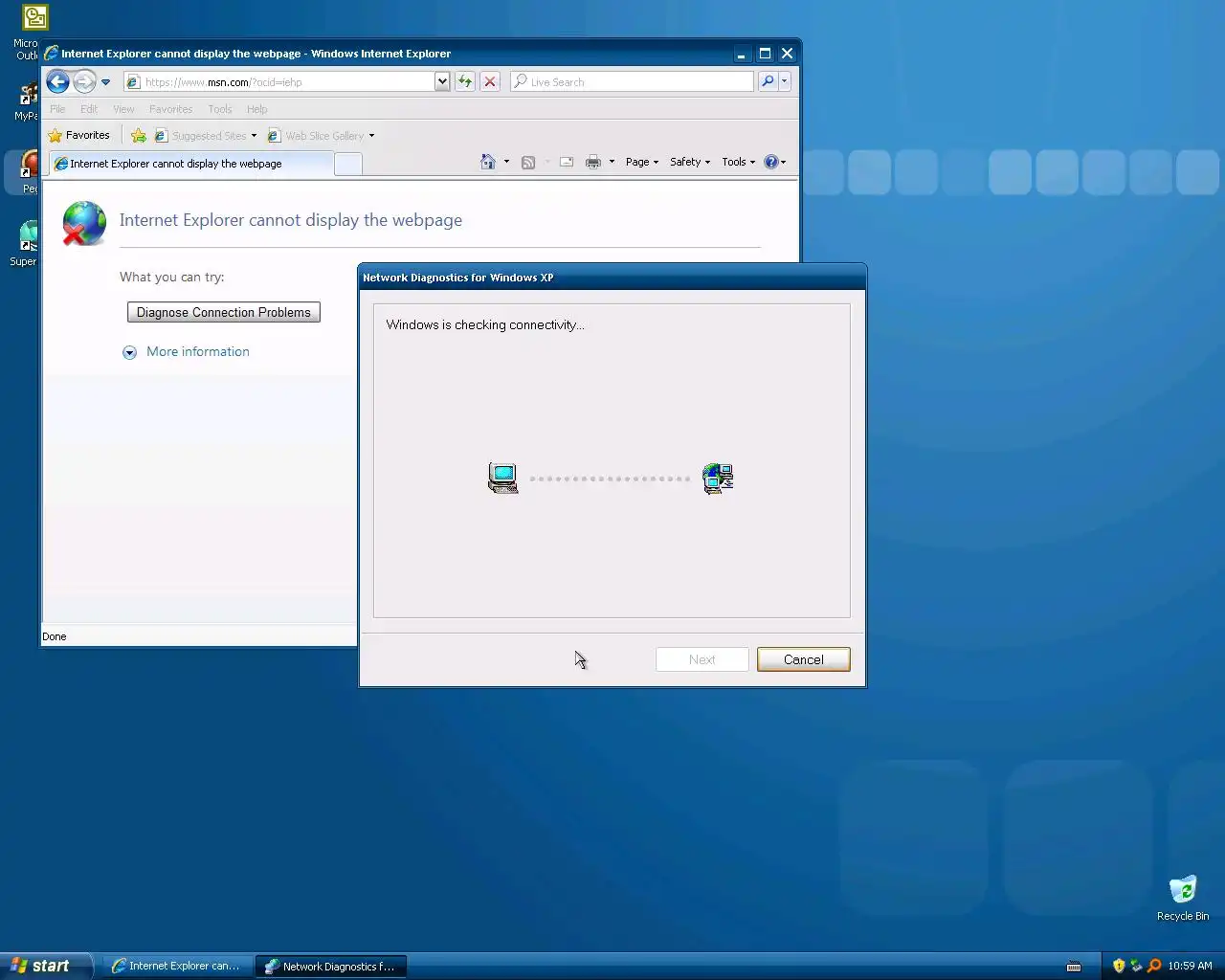Open the Safety command bar menu

(x=690, y=162)
